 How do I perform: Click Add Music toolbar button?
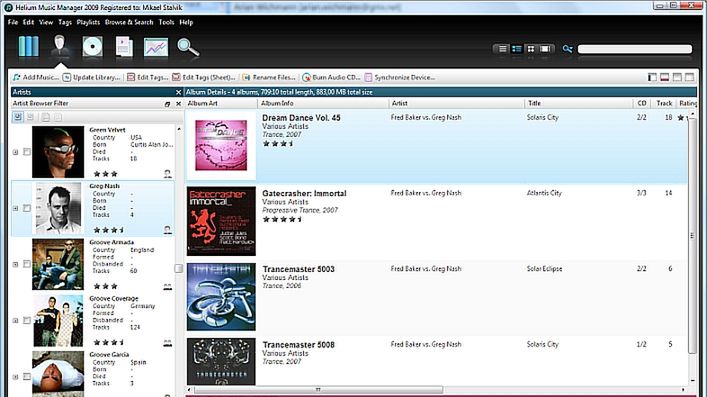pyautogui.click(x=36, y=77)
